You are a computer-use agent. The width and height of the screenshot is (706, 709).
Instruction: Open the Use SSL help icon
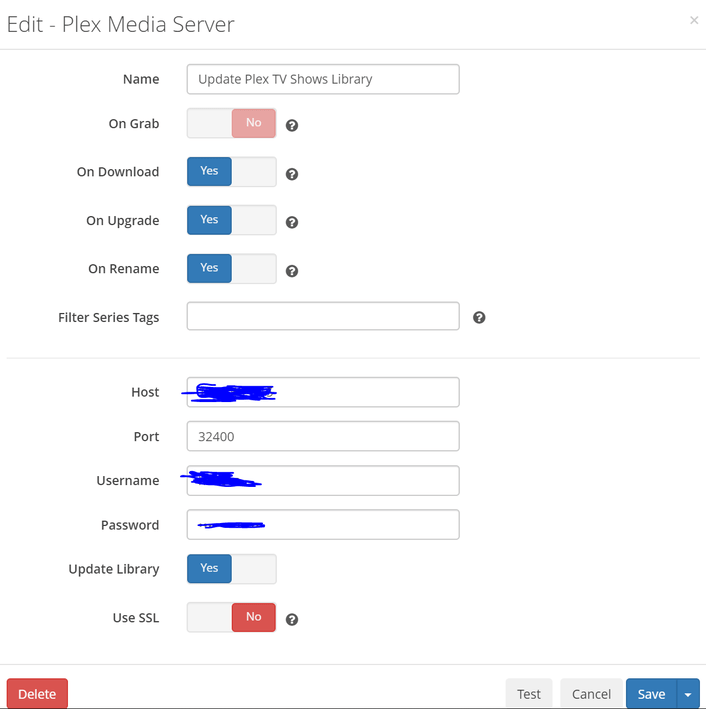tap(292, 619)
